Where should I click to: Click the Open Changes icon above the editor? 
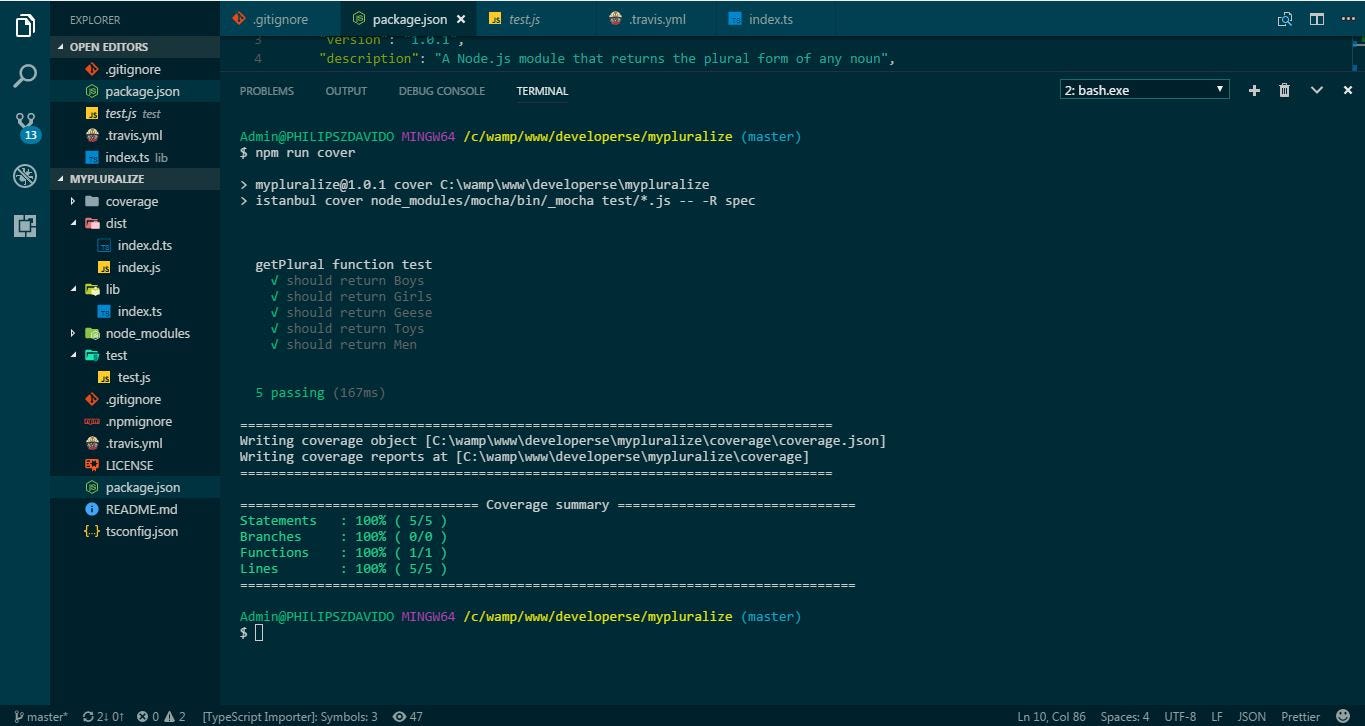1285,19
